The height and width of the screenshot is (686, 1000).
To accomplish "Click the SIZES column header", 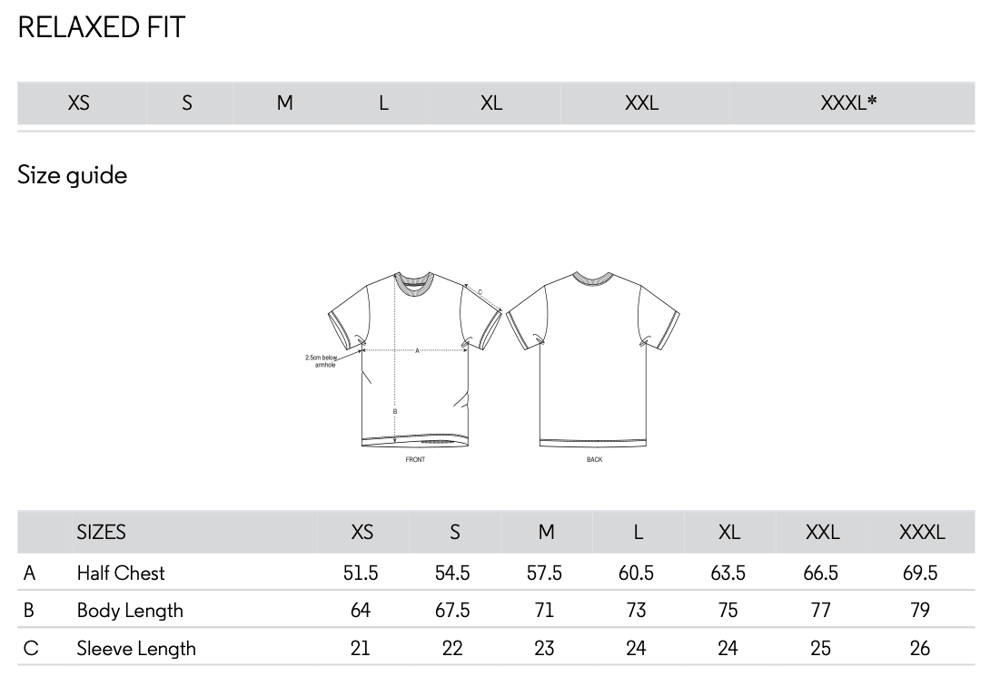I will point(101,532).
